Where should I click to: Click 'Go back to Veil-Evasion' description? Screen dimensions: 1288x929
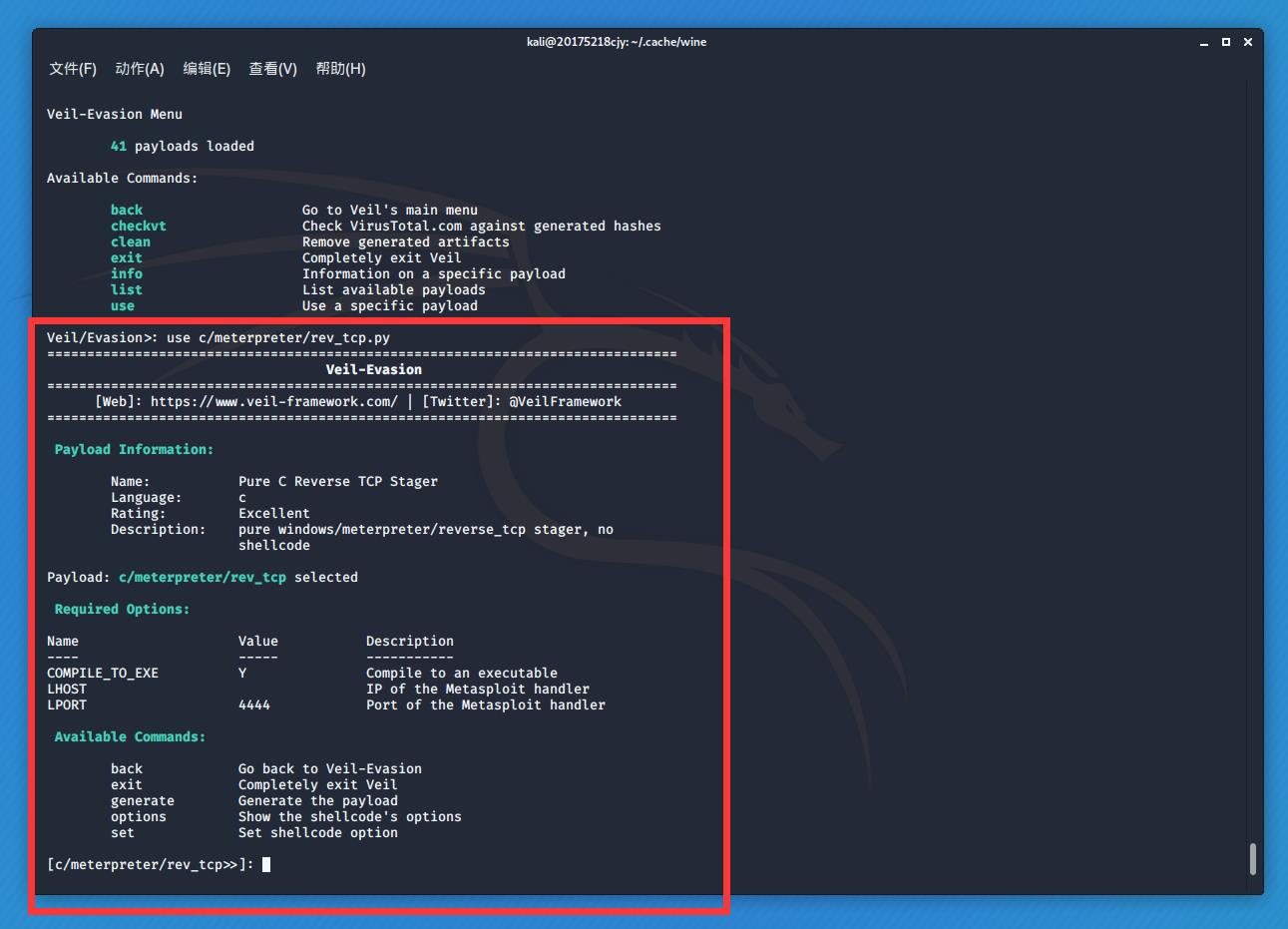coord(330,768)
